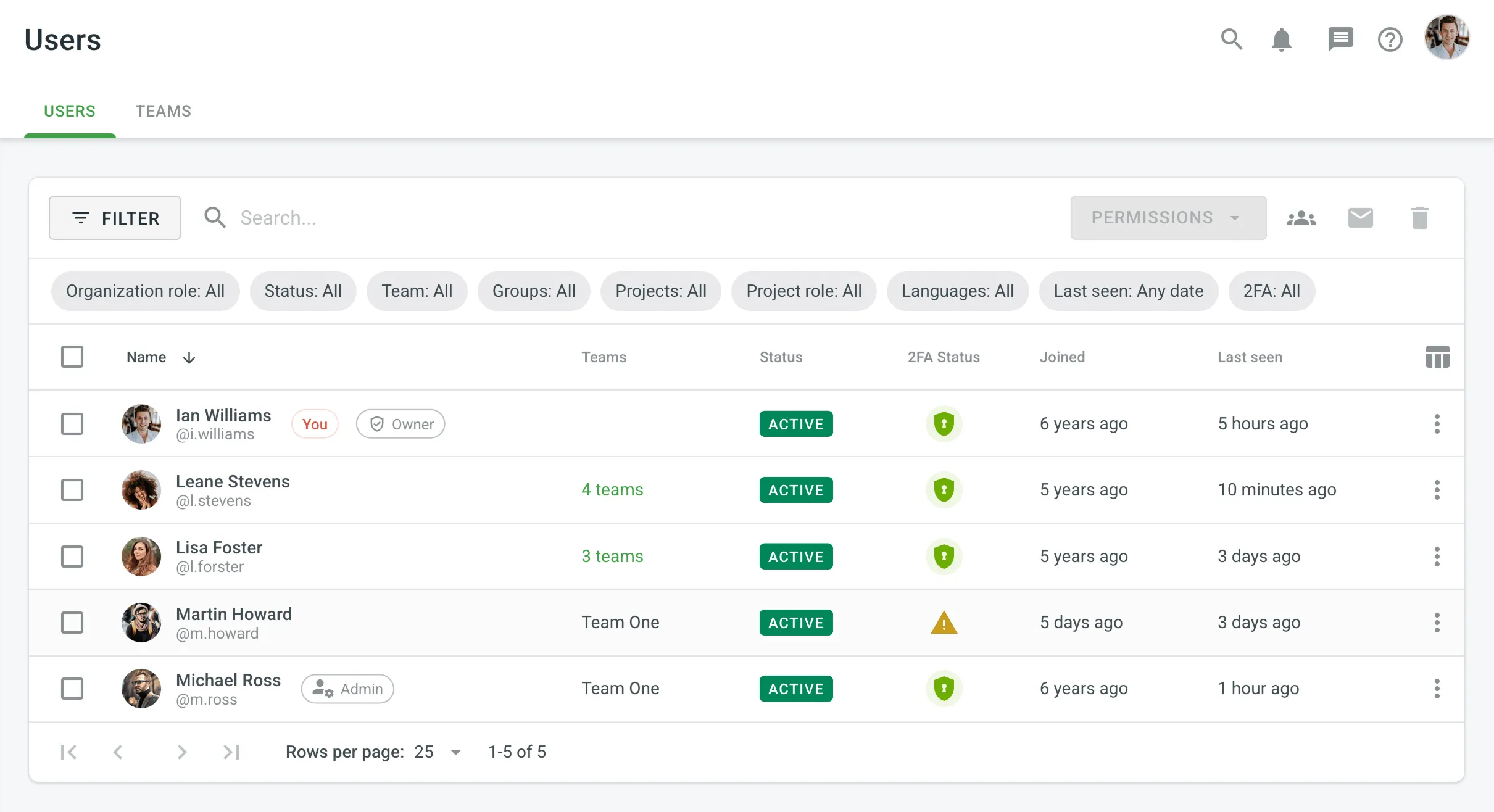Open Leane Stevens' 4 teams link
Screen dimensions: 1494x812
pos(612,489)
